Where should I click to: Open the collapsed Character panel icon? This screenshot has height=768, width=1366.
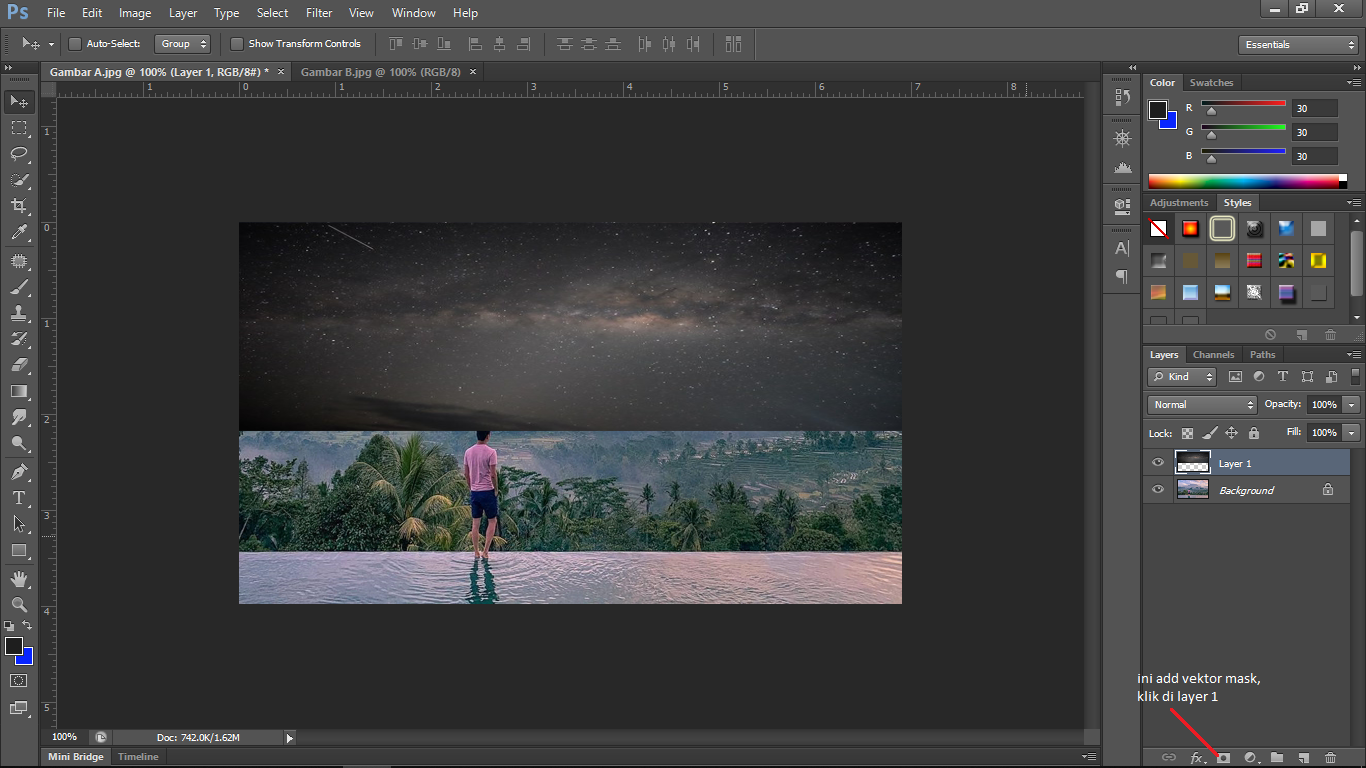(1122, 248)
